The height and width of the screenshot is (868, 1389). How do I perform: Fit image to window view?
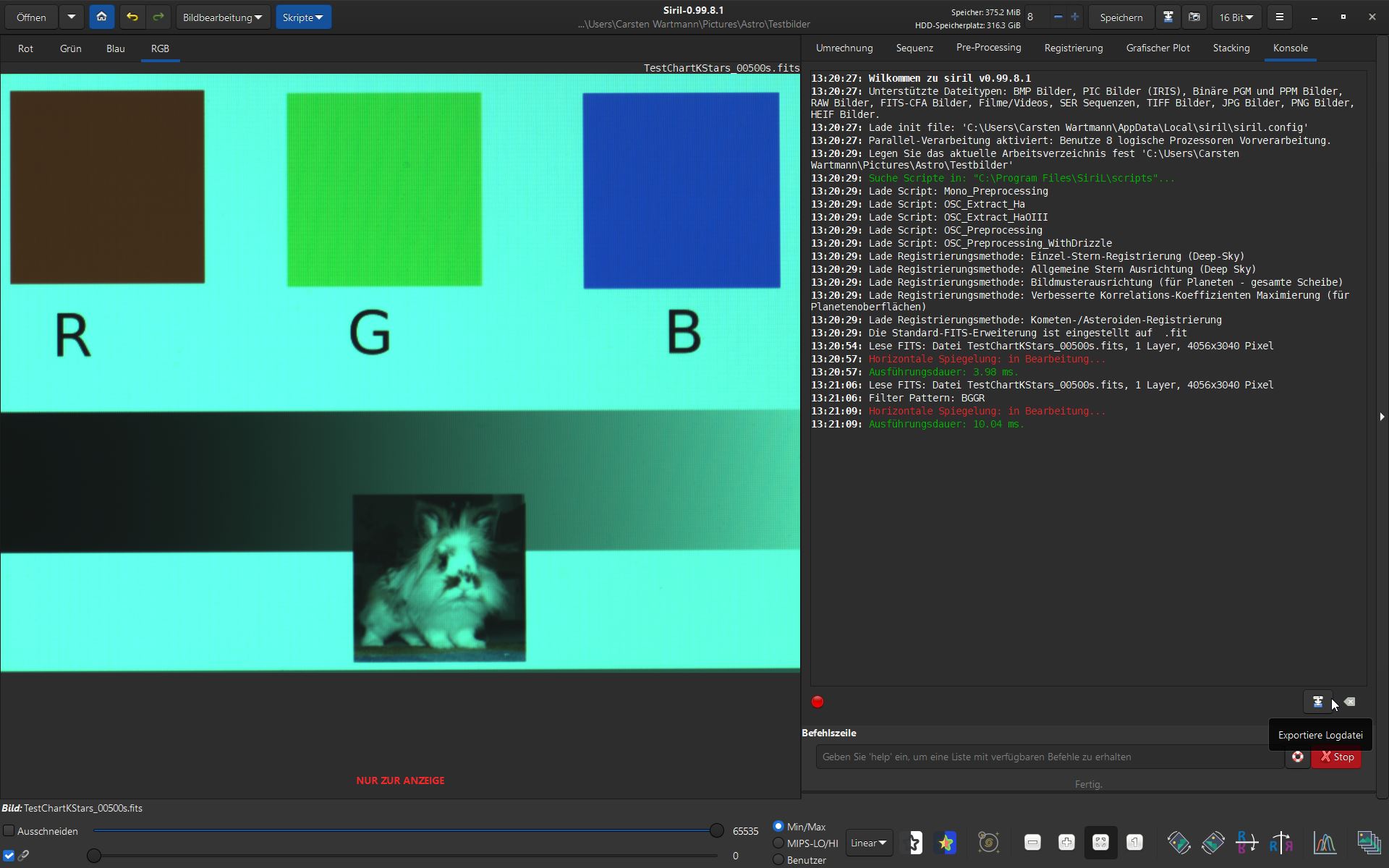(1100, 843)
